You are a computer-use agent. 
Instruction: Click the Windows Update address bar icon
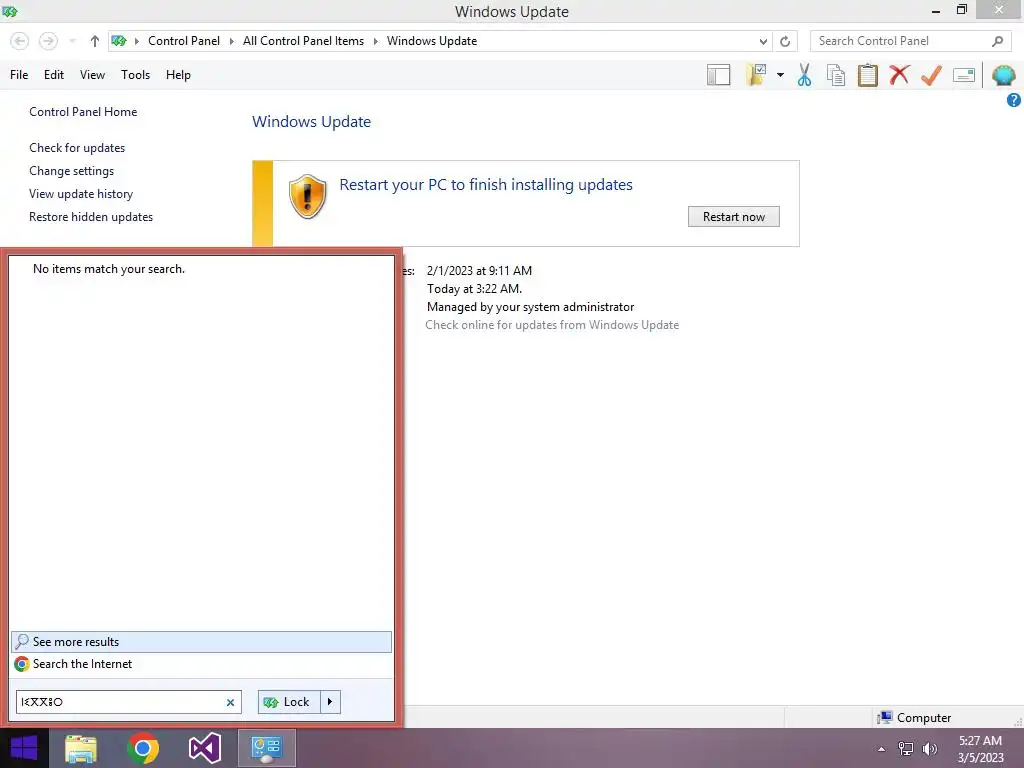click(x=118, y=41)
